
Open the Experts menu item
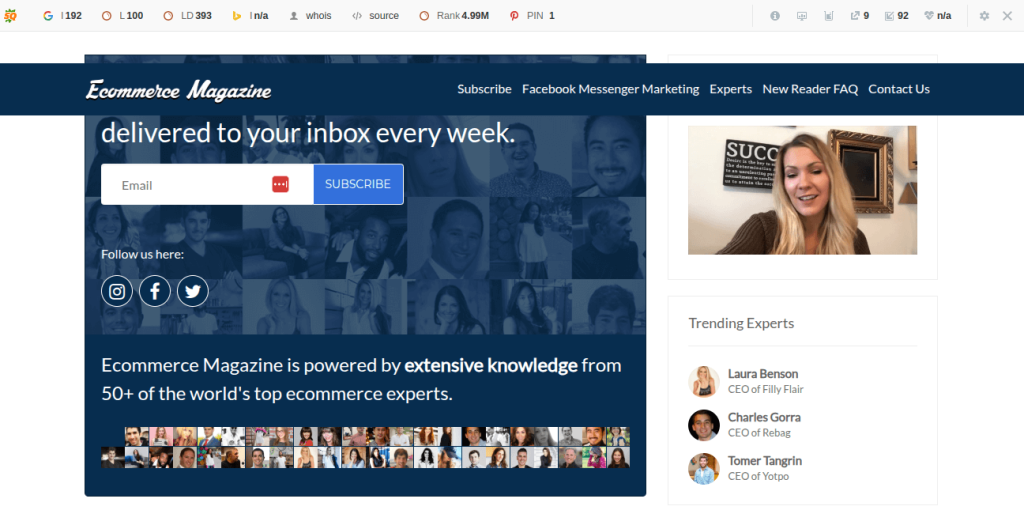(731, 89)
